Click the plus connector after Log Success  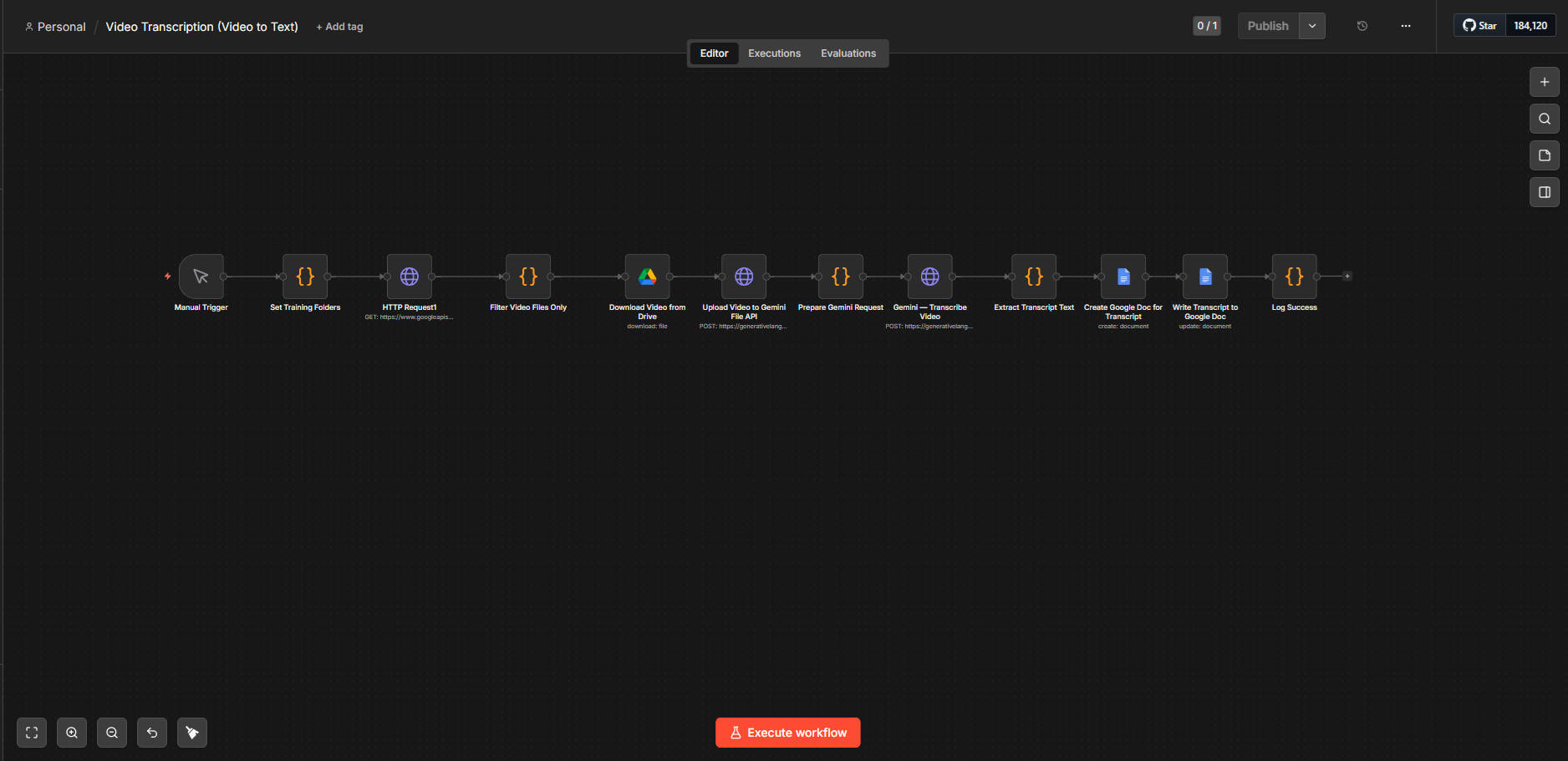(1347, 276)
